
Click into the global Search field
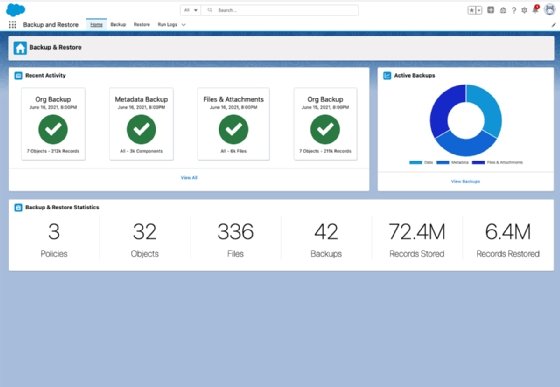[x=280, y=10]
